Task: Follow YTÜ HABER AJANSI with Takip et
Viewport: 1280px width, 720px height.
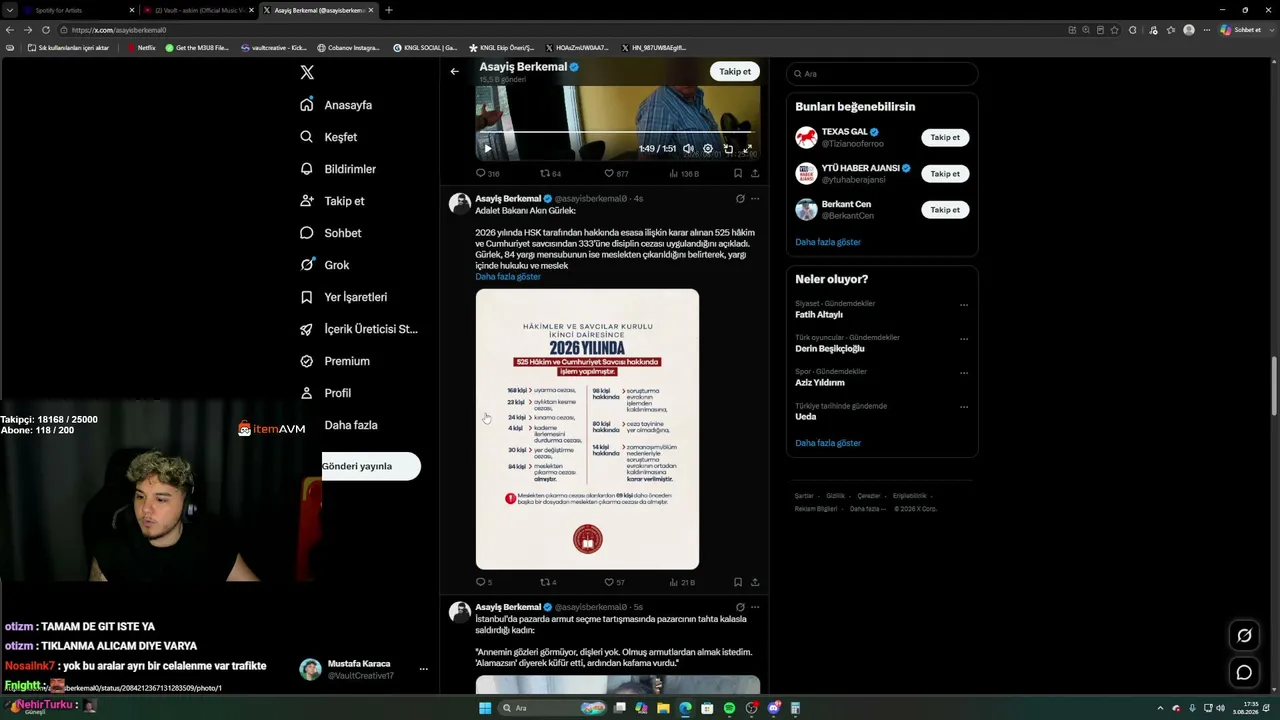Action: pyautogui.click(x=945, y=174)
